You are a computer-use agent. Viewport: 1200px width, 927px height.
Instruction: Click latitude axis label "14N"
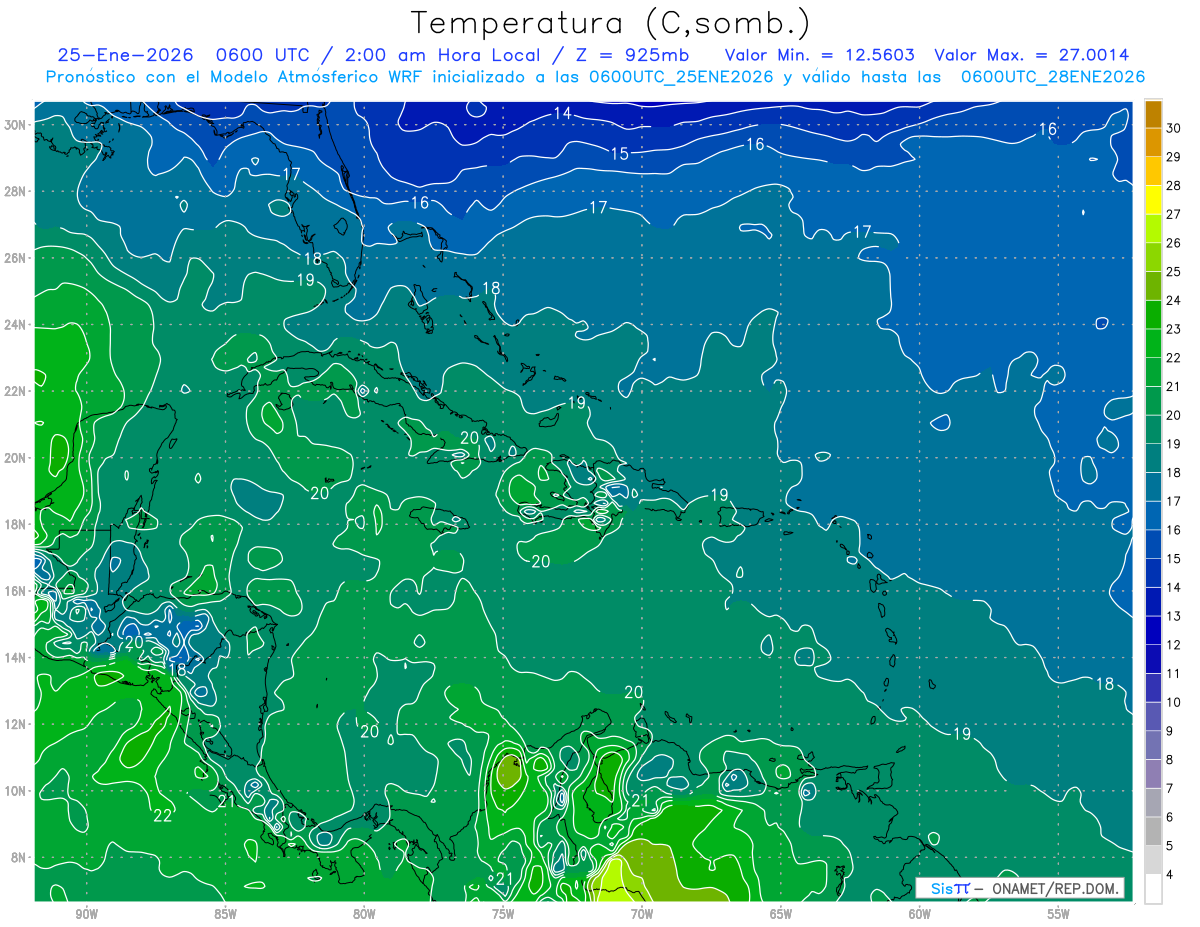(16, 657)
